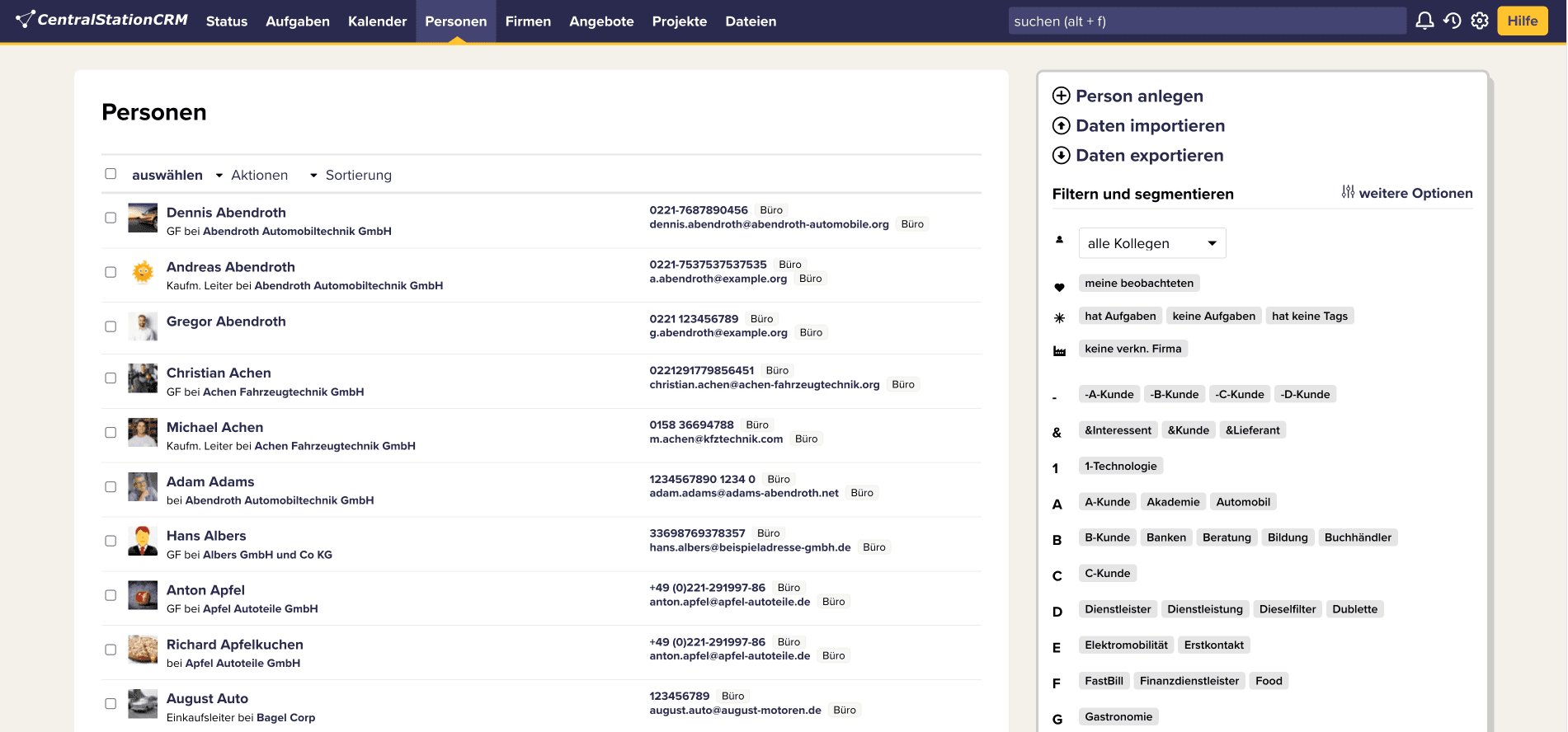1568x732 pixels.
Task: Click the upload icon for Daten importieren
Action: (1062, 125)
